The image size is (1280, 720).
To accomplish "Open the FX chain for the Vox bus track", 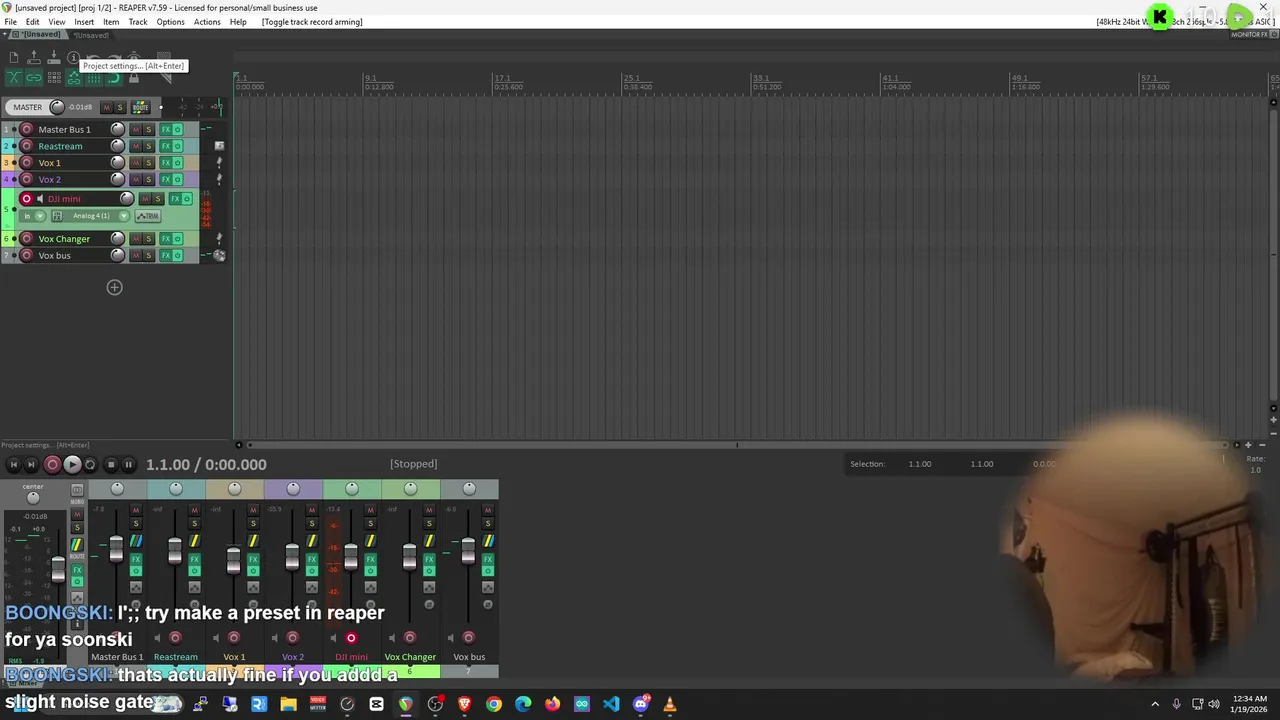I will click(x=166, y=255).
